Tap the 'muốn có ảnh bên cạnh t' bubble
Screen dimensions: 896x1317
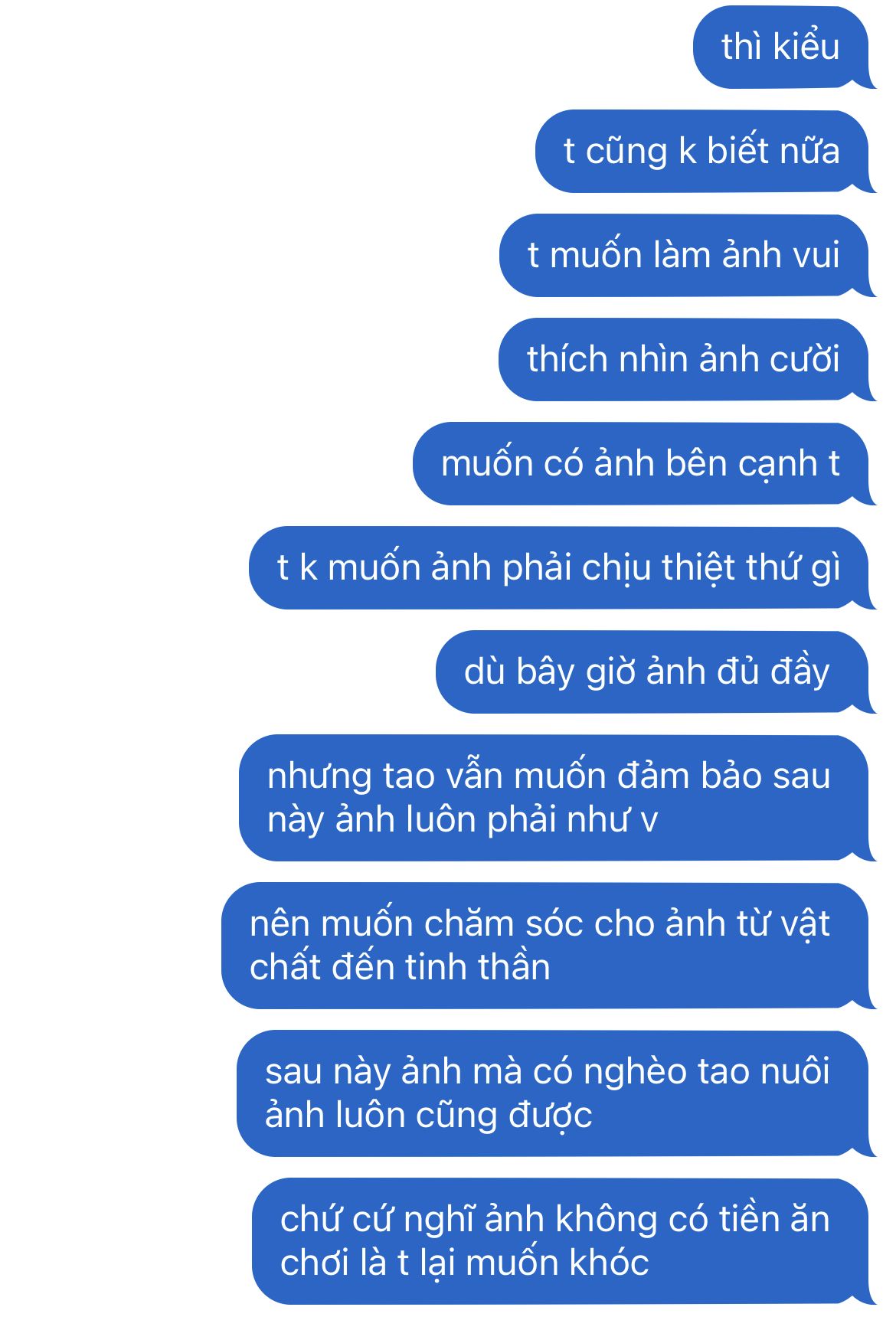tap(642, 463)
